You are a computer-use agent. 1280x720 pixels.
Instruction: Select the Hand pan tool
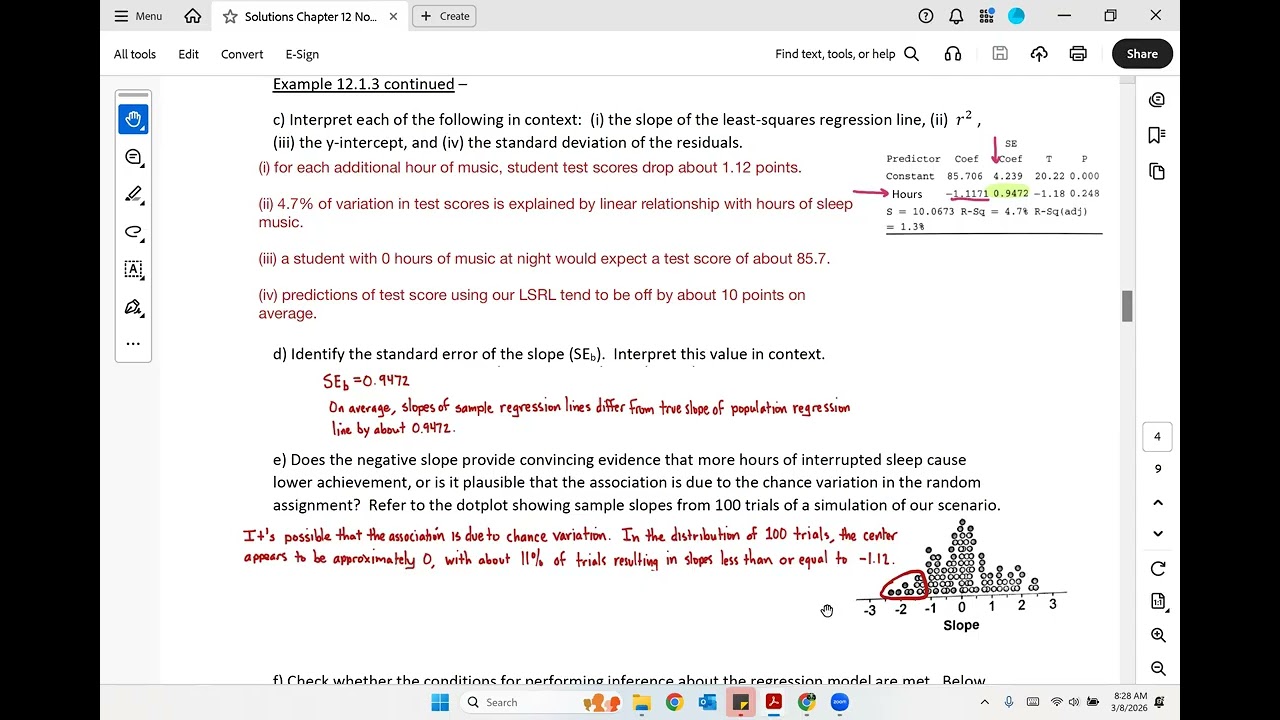(134, 120)
